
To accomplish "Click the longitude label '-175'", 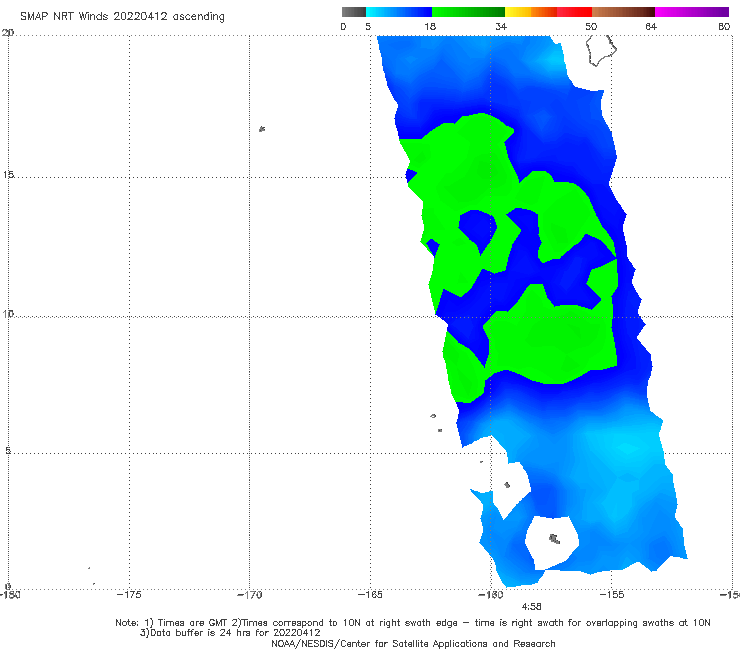I will [x=129, y=595].
